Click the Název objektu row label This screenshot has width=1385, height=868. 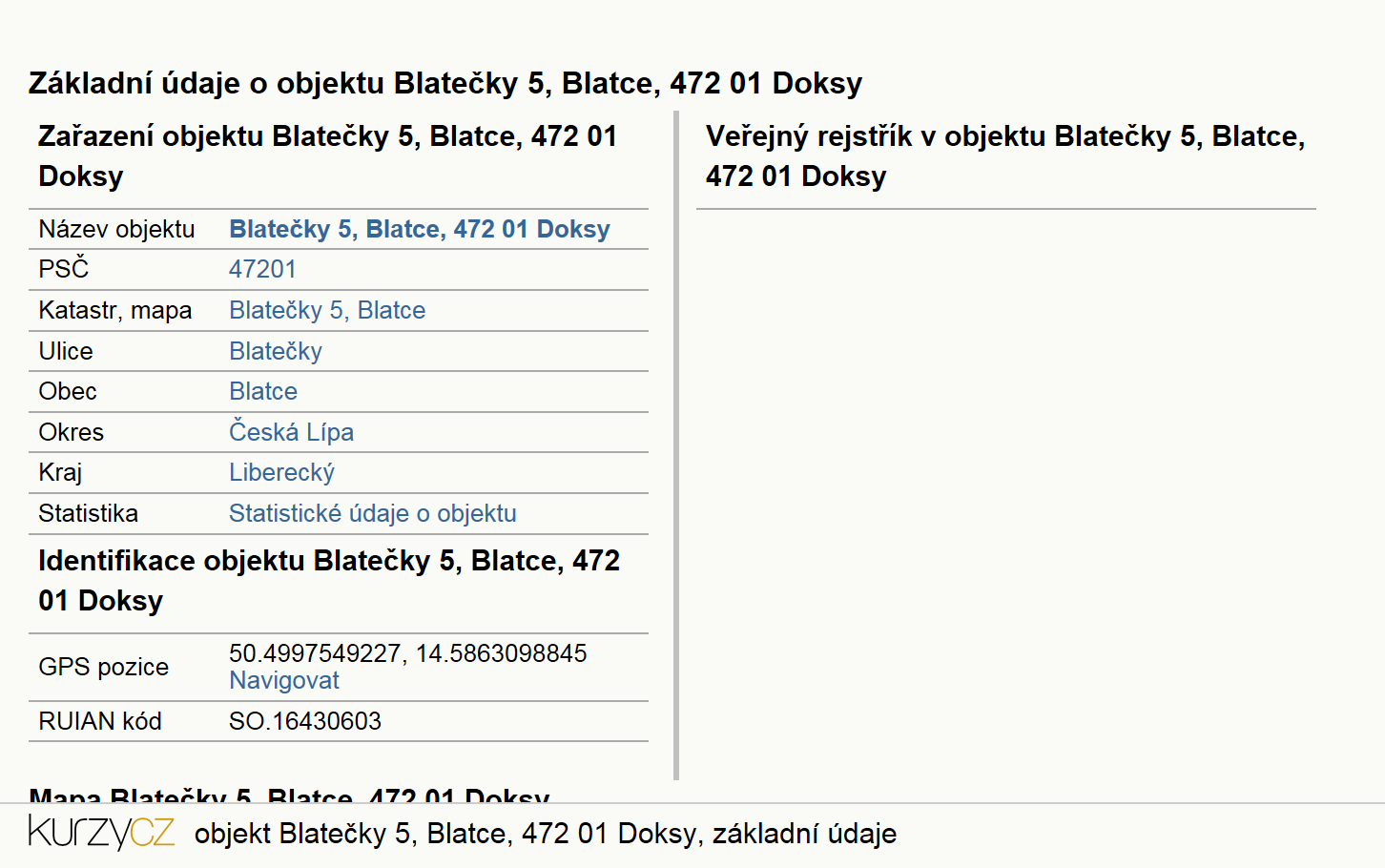point(116,229)
